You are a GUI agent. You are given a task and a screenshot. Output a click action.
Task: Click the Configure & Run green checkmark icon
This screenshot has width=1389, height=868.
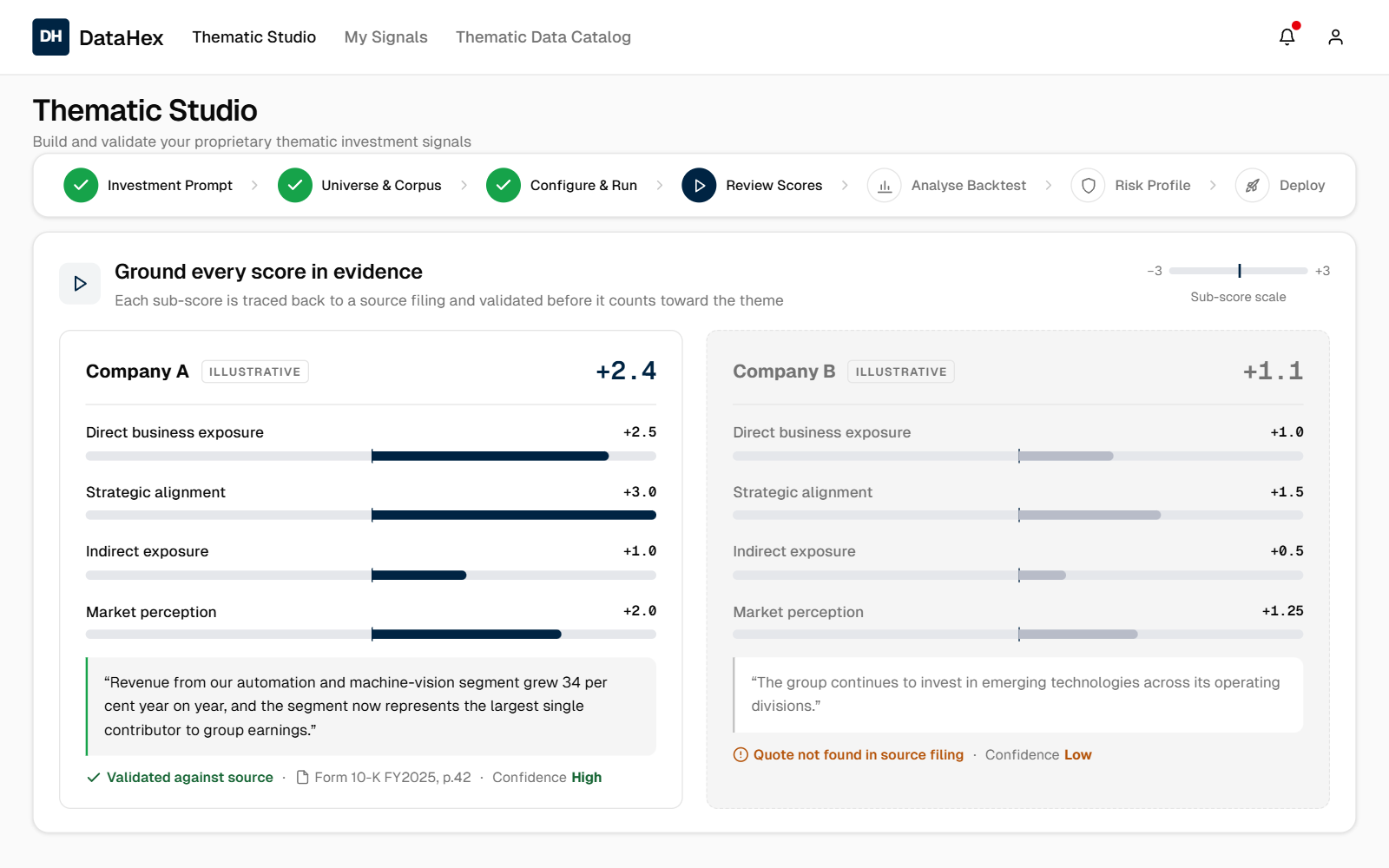point(504,185)
